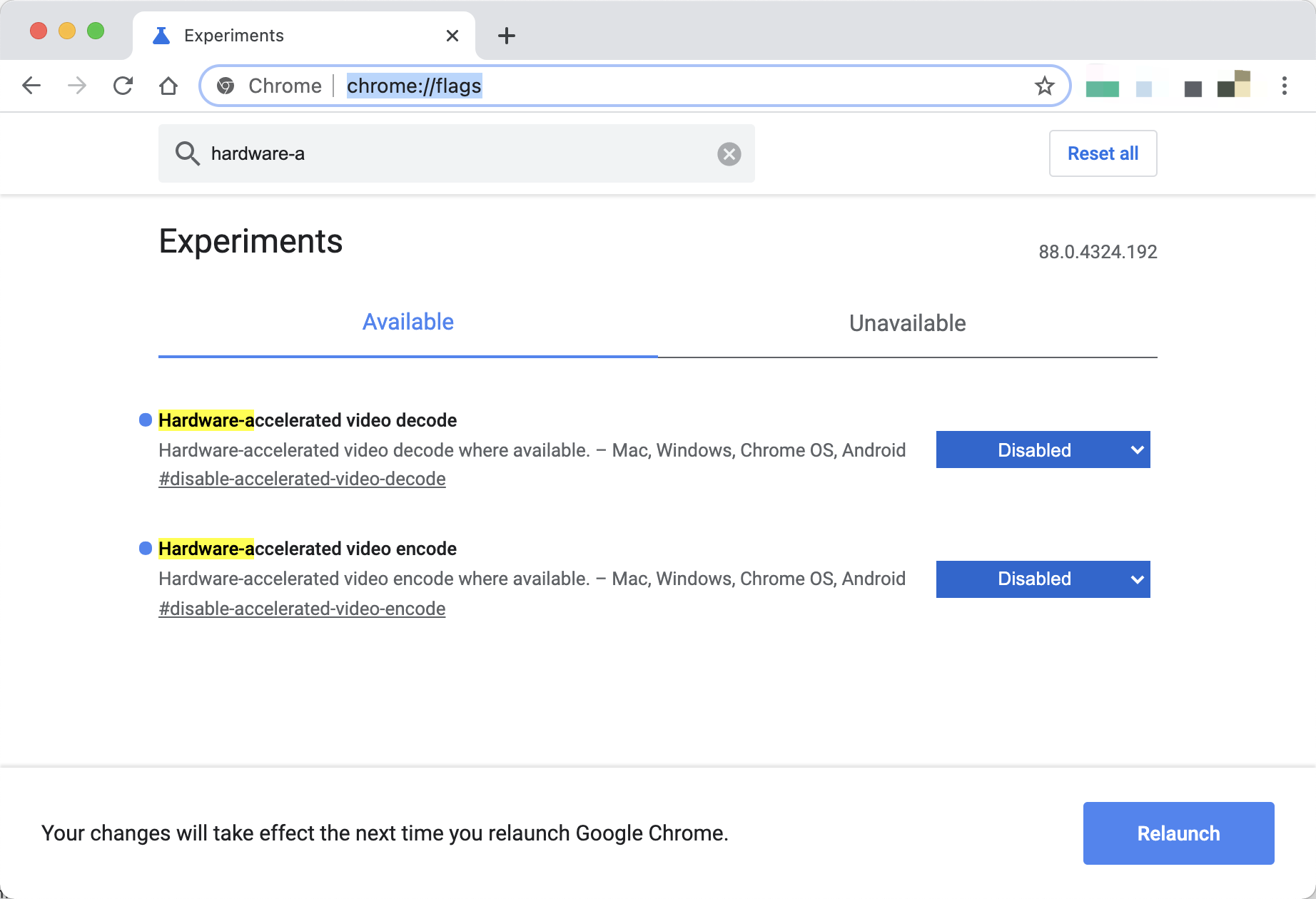Screen dimensions: 1316x899
Task: Click the green extension icon
Action: 1102,88
